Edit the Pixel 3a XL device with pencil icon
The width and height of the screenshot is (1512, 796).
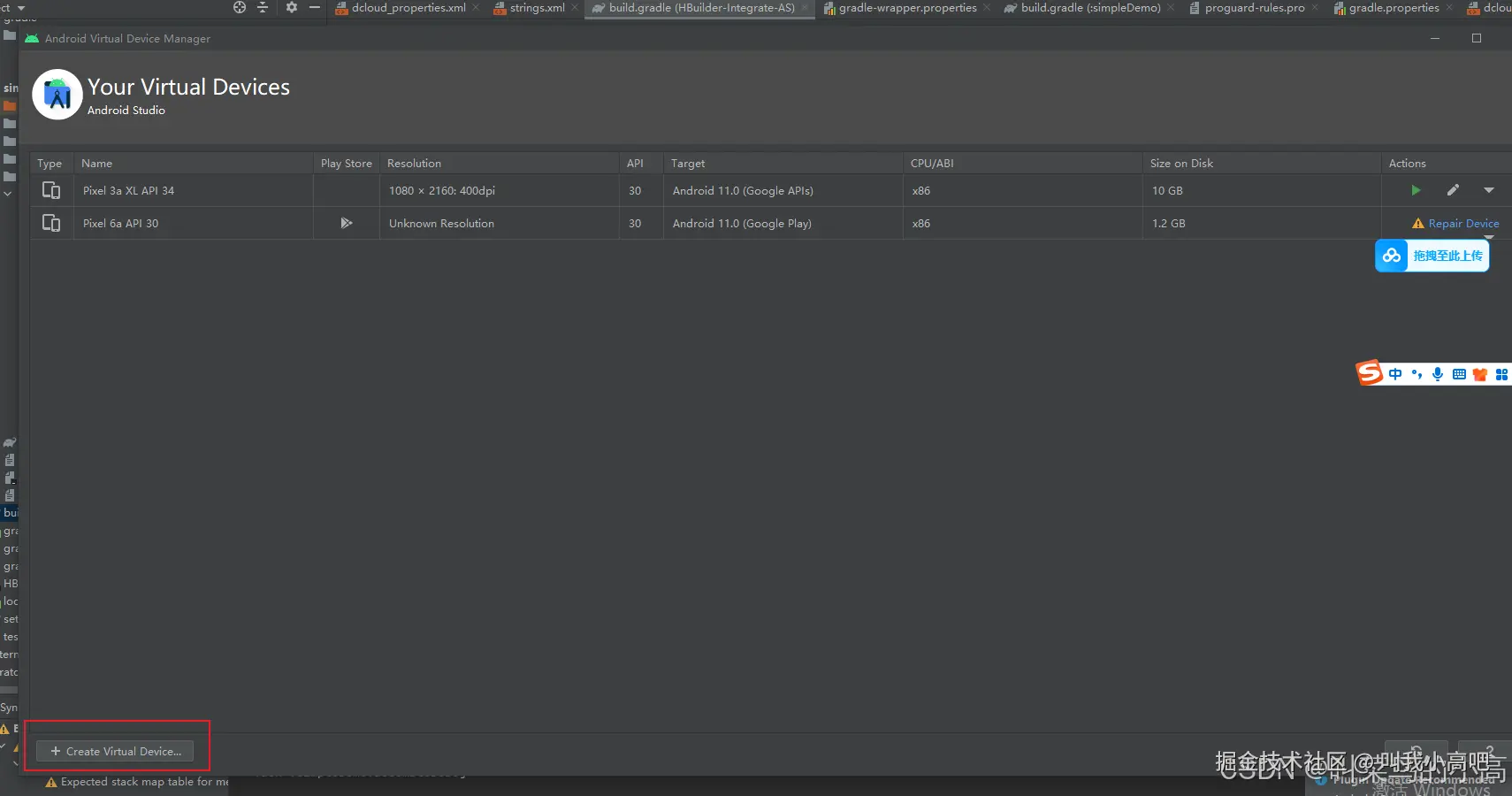pos(1453,190)
